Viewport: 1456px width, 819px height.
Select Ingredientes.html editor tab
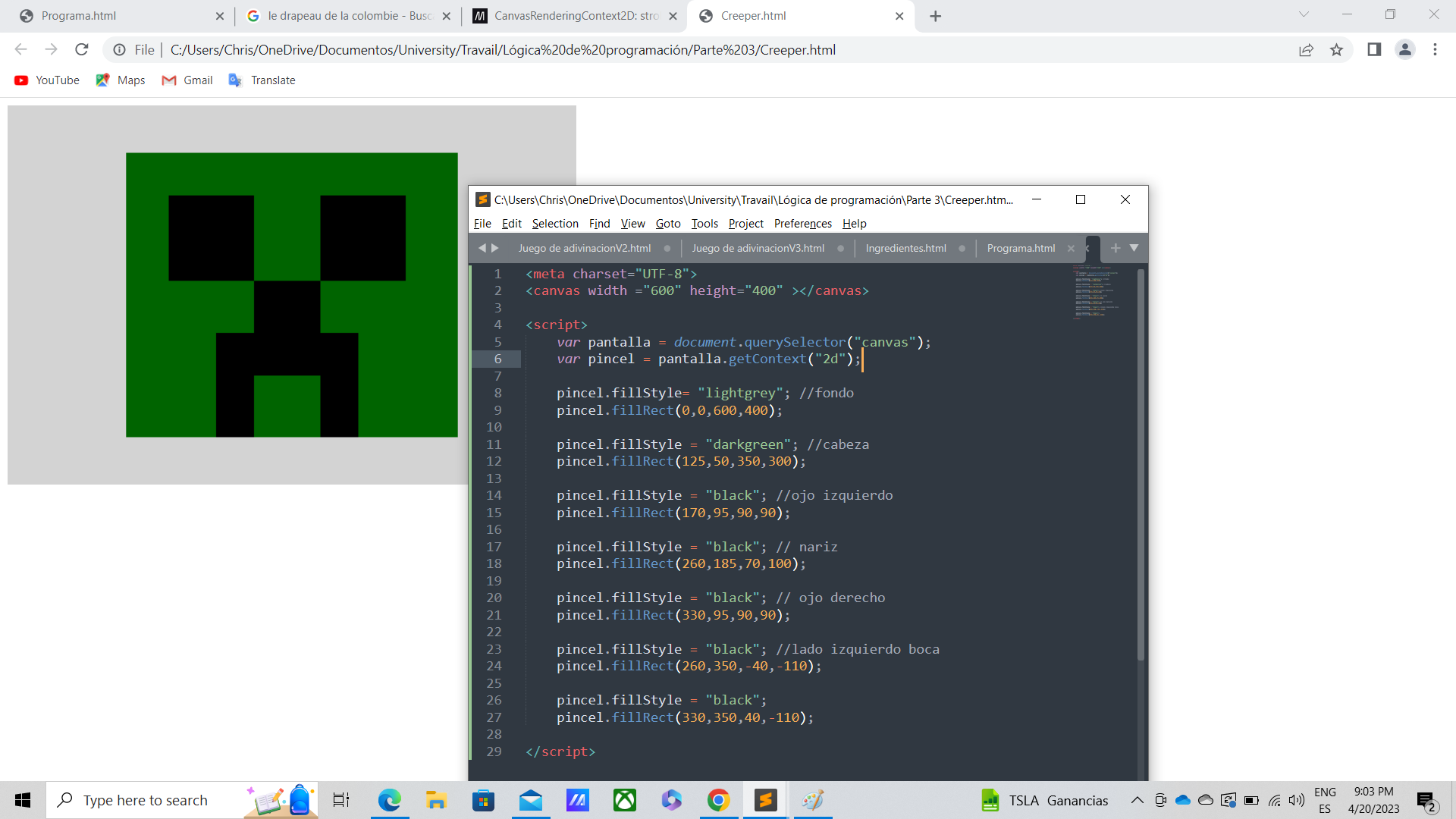tap(905, 248)
